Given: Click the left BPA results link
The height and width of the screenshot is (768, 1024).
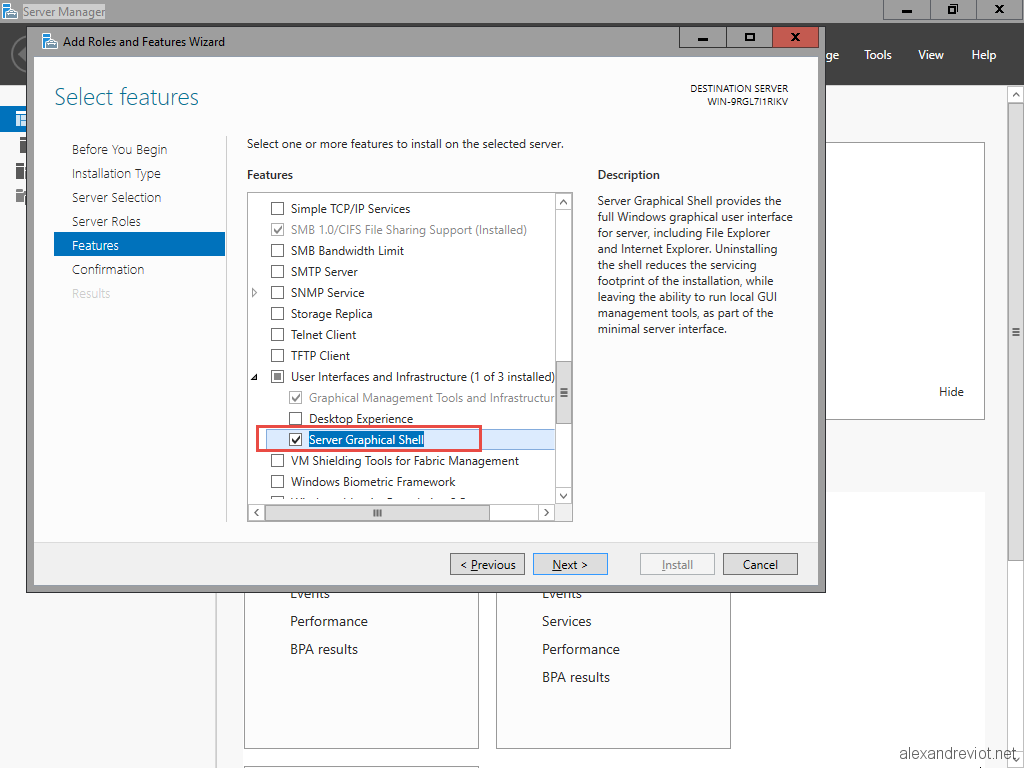Looking at the screenshot, I should pyautogui.click(x=324, y=649).
